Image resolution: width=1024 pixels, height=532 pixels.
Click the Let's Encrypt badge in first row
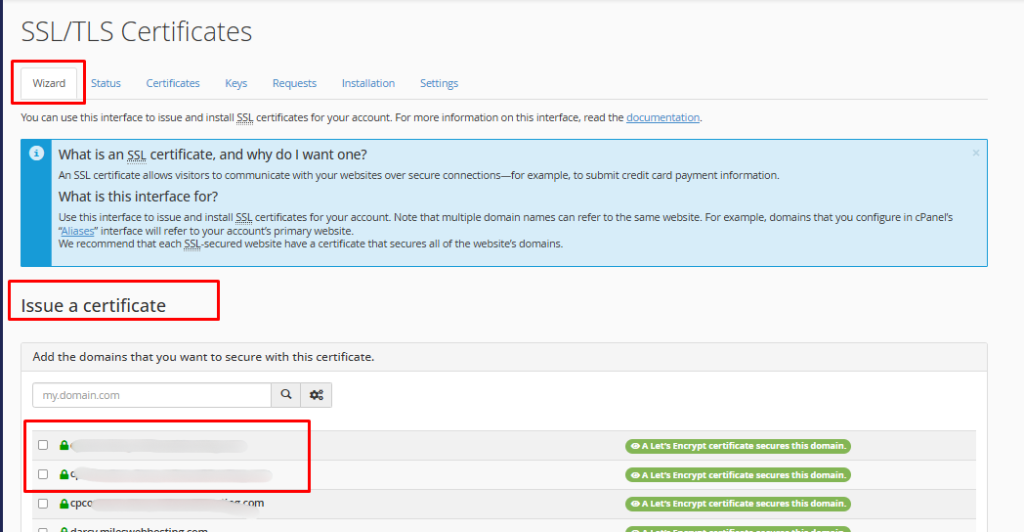tap(737, 446)
